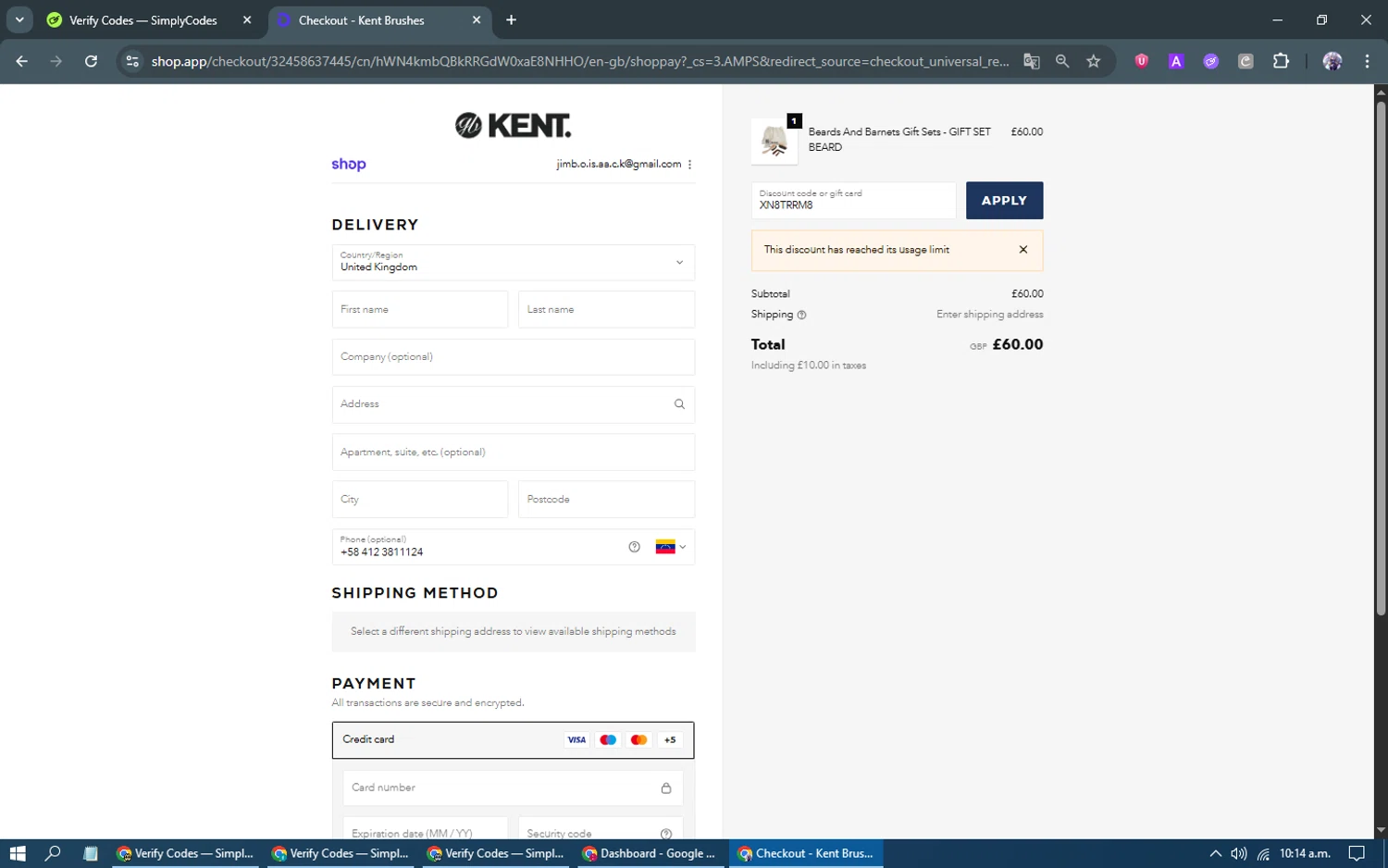Open Chrome three-dot menu

tap(1367, 61)
